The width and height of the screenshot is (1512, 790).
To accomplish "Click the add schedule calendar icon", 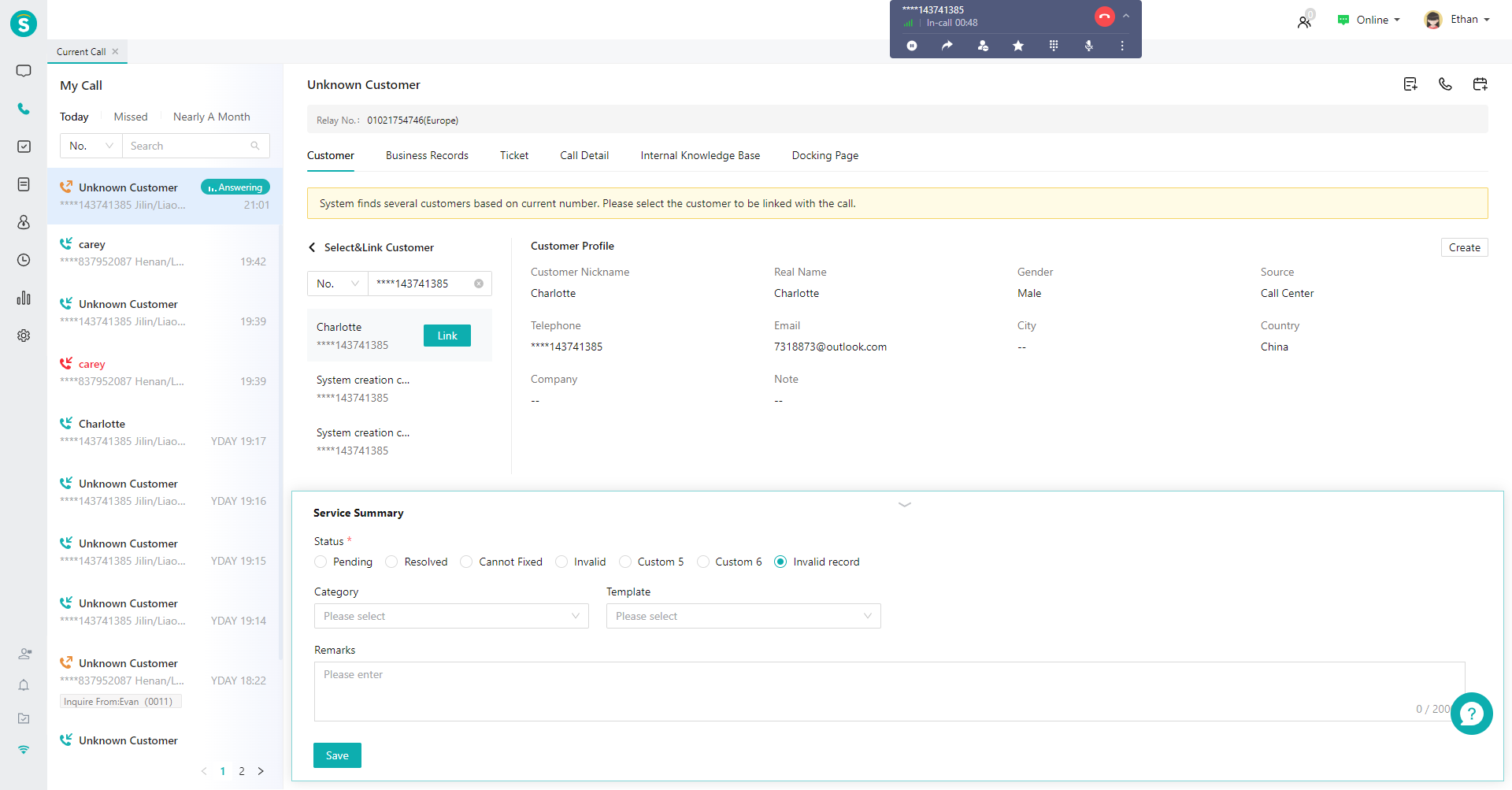I will 1480,84.
